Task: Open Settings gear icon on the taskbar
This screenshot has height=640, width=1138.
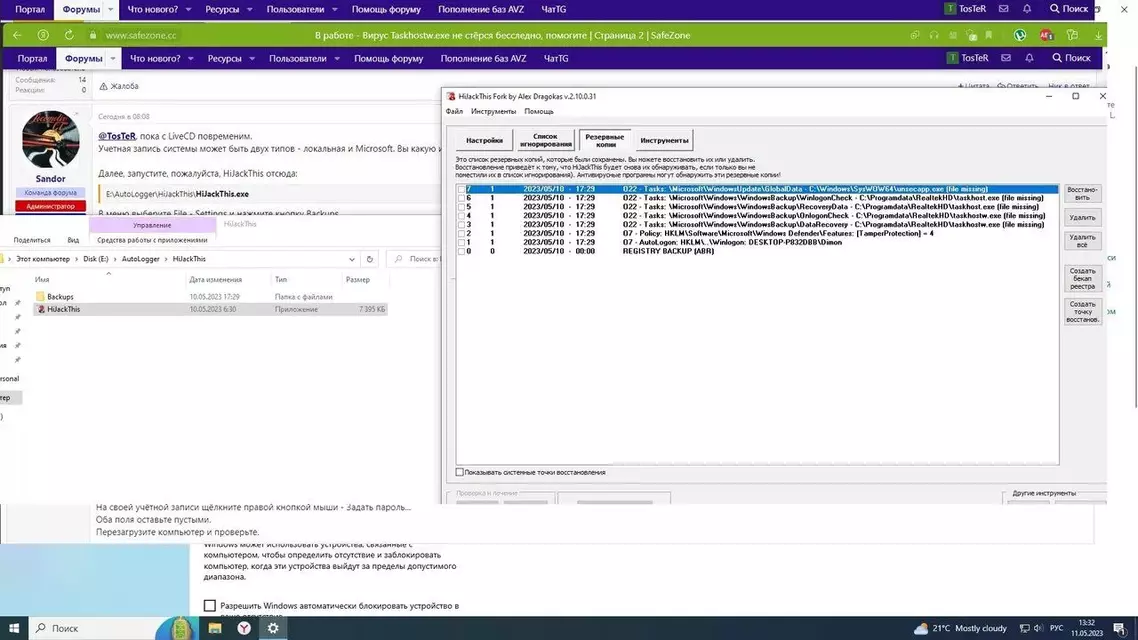Action: coord(273,628)
